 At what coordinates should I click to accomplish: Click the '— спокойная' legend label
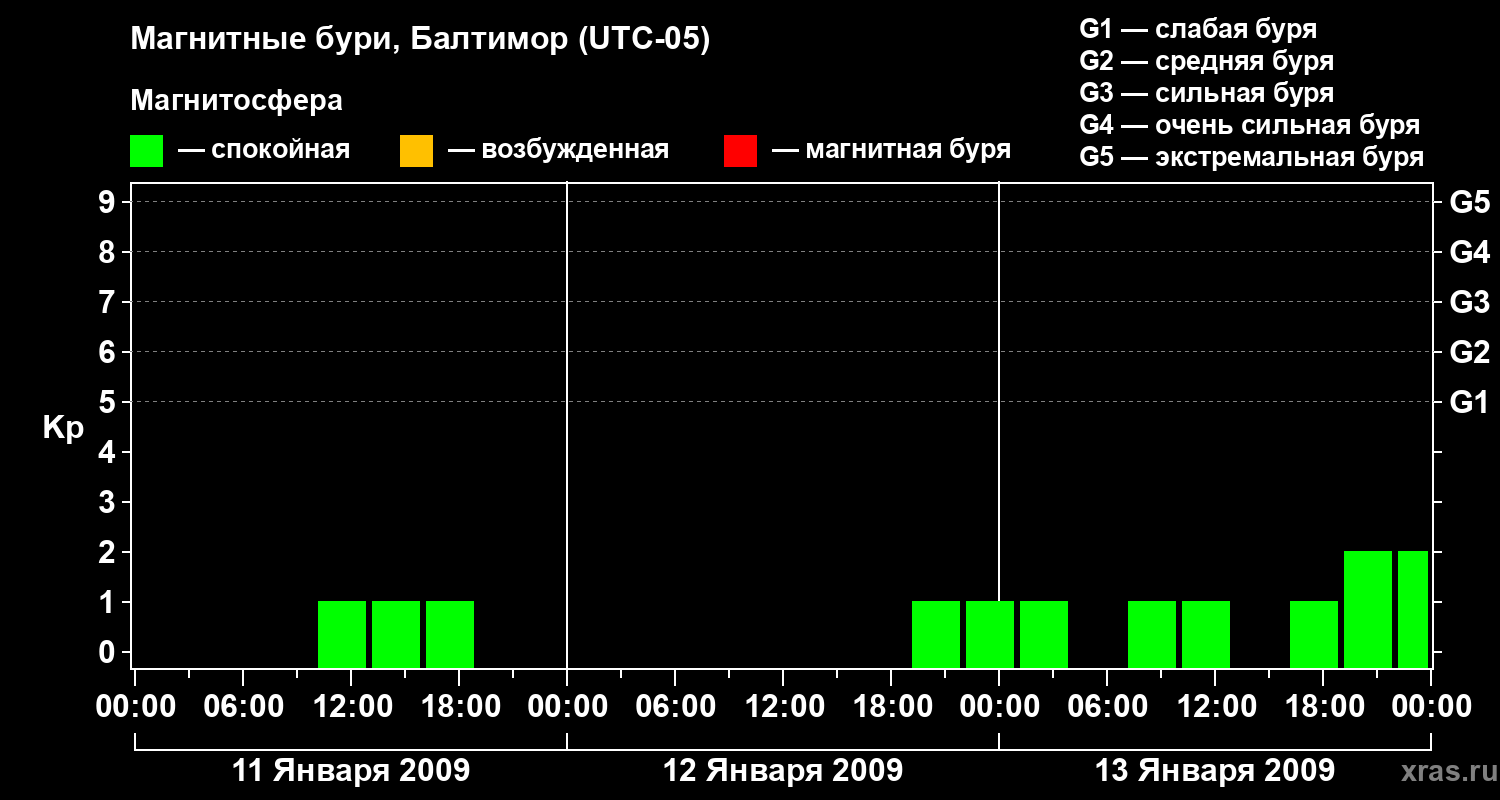[264, 151]
